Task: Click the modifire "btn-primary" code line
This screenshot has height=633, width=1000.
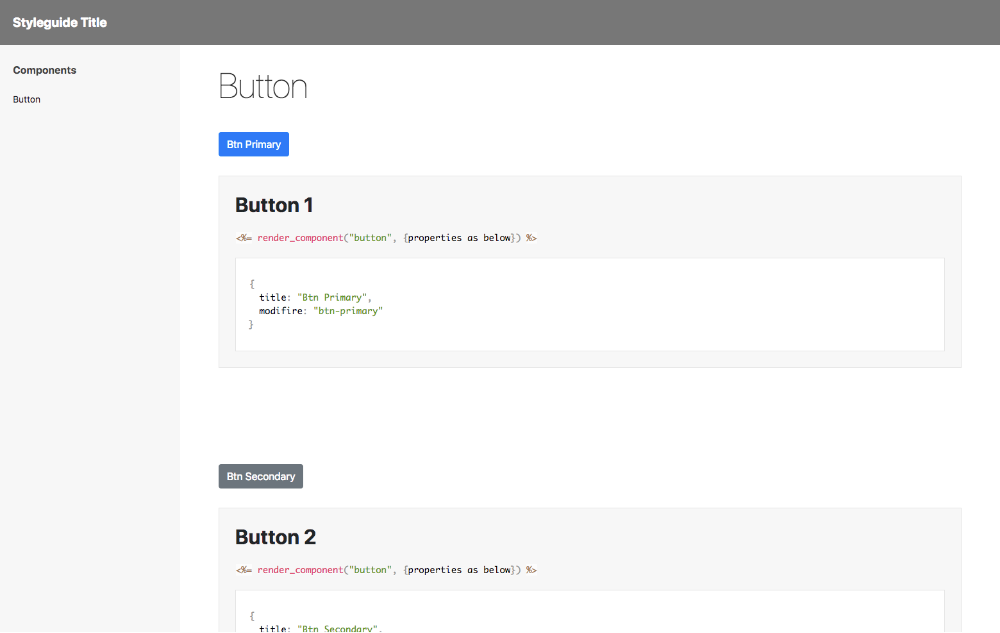Action: pyautogui.click(x=321, y=311)
